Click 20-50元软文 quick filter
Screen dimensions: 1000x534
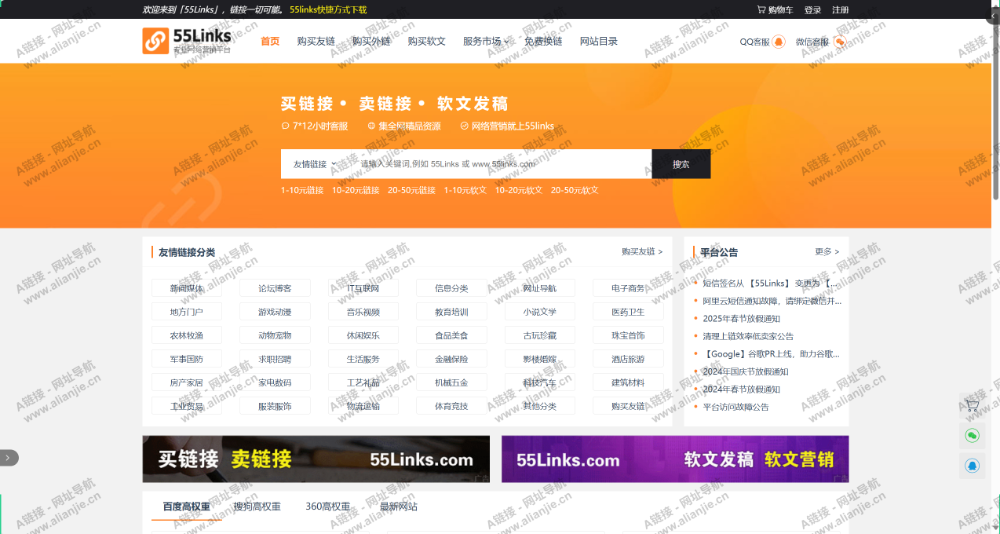point(575,190)
